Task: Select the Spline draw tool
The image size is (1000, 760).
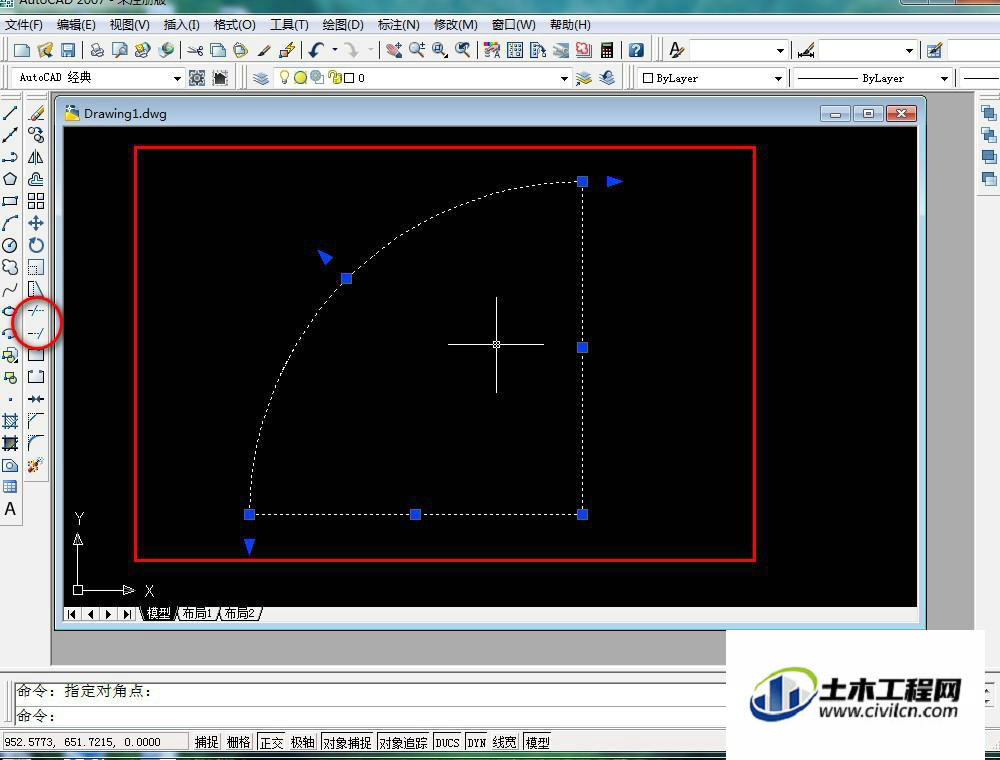Action: pos(10,289)
